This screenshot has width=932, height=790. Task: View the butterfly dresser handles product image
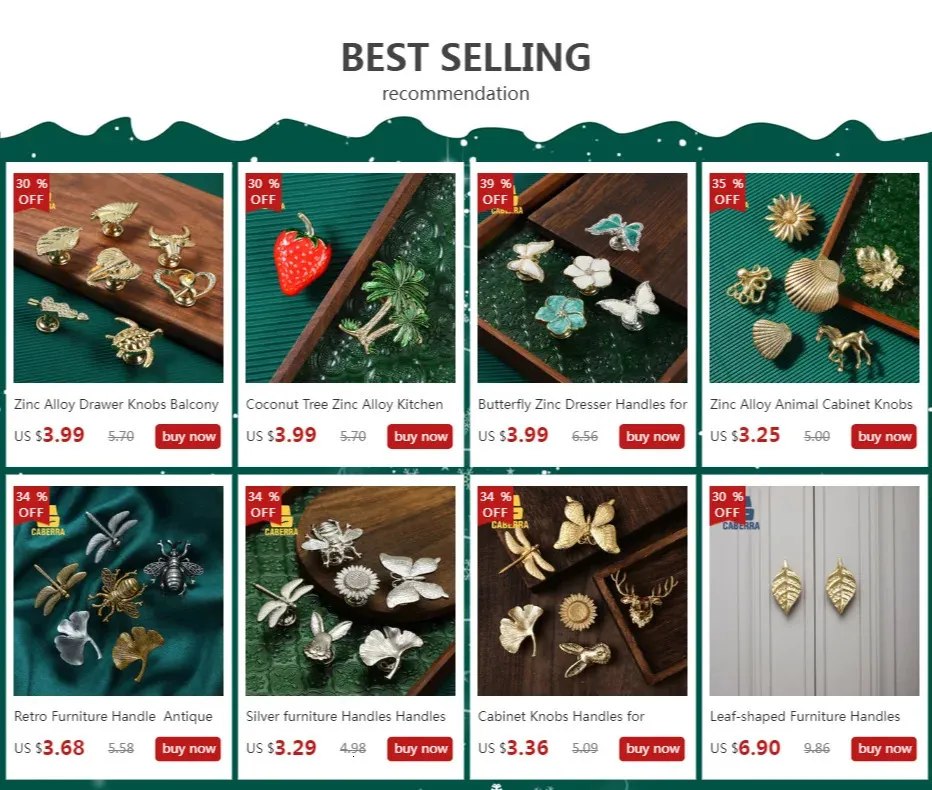click(582, 278)
